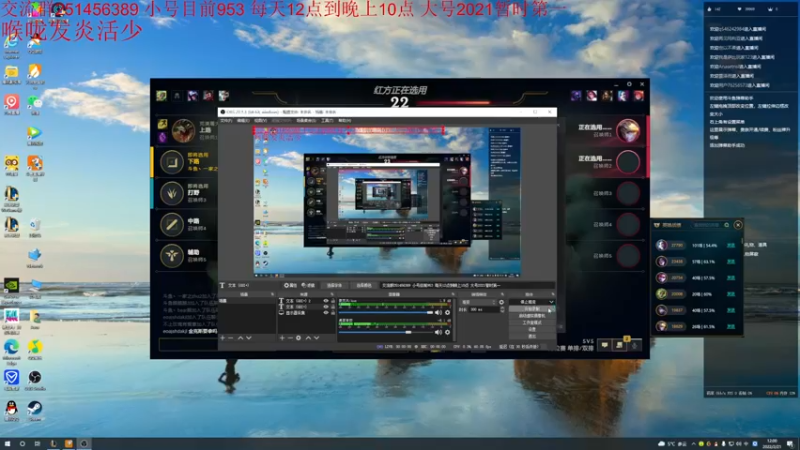Open 文件 menu in OBS
Screen dimensions: 800x450
click(226, 120)
